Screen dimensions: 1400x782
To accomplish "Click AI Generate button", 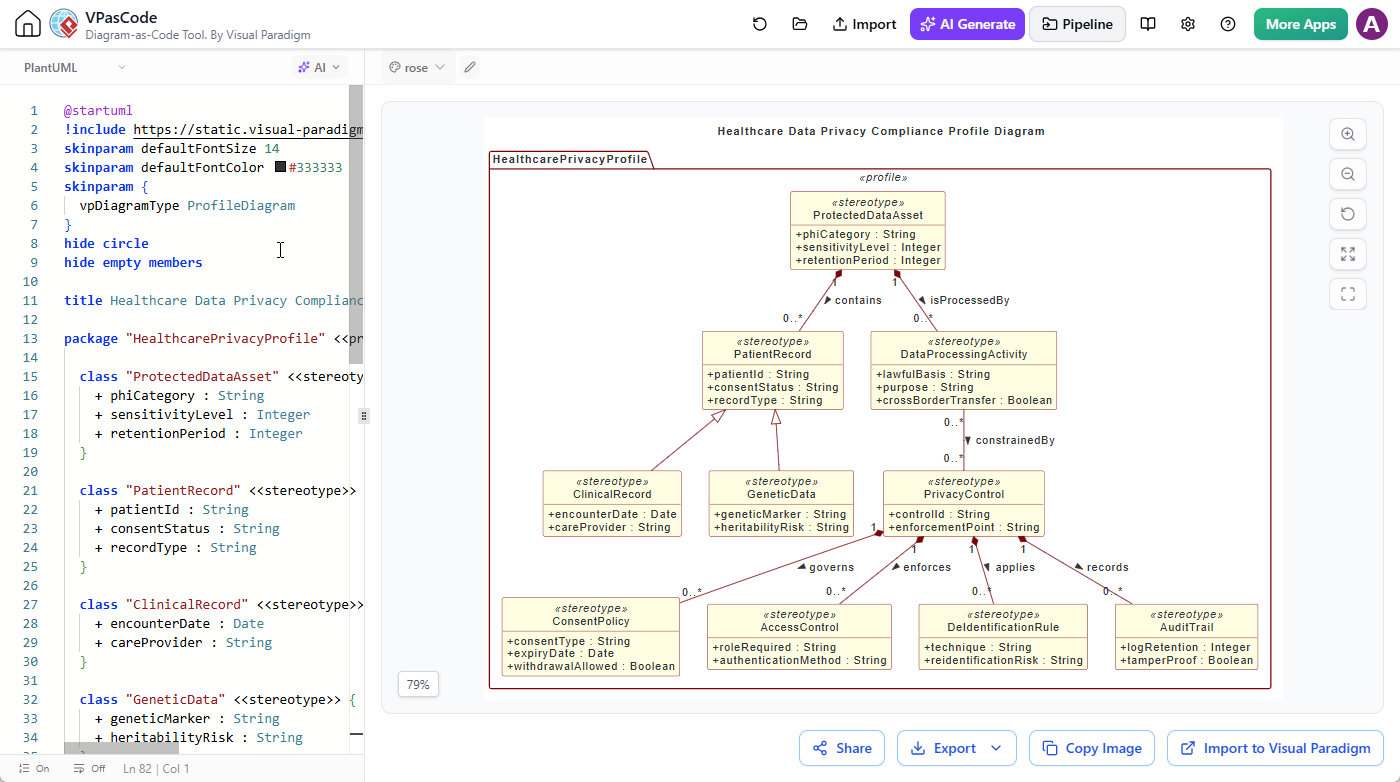I will [967, 24].
